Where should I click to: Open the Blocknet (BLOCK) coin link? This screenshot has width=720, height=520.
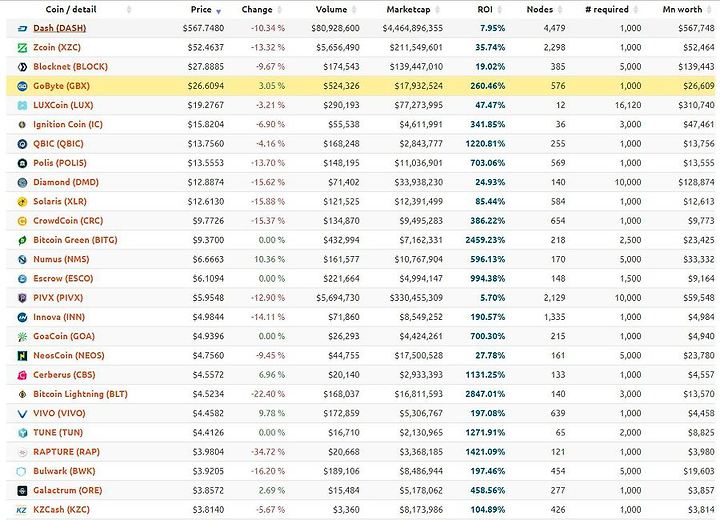70,67
